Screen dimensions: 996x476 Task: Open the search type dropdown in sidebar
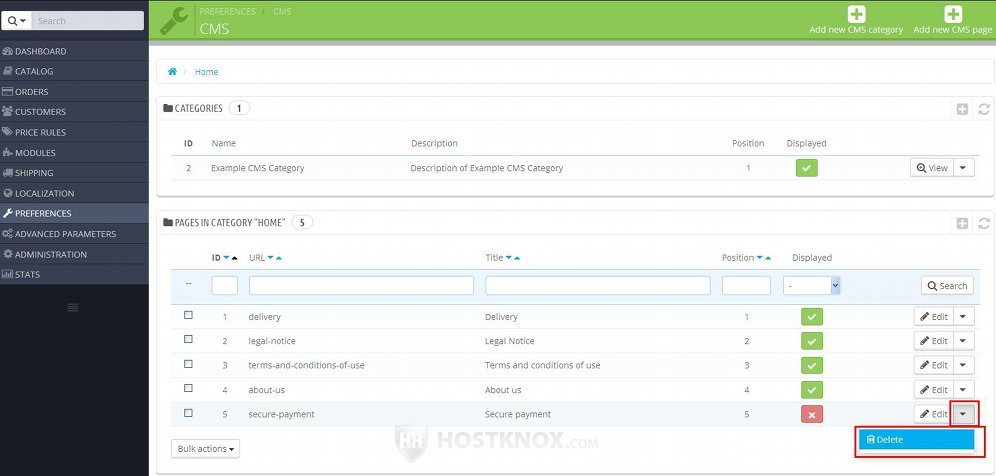[17, 21]
